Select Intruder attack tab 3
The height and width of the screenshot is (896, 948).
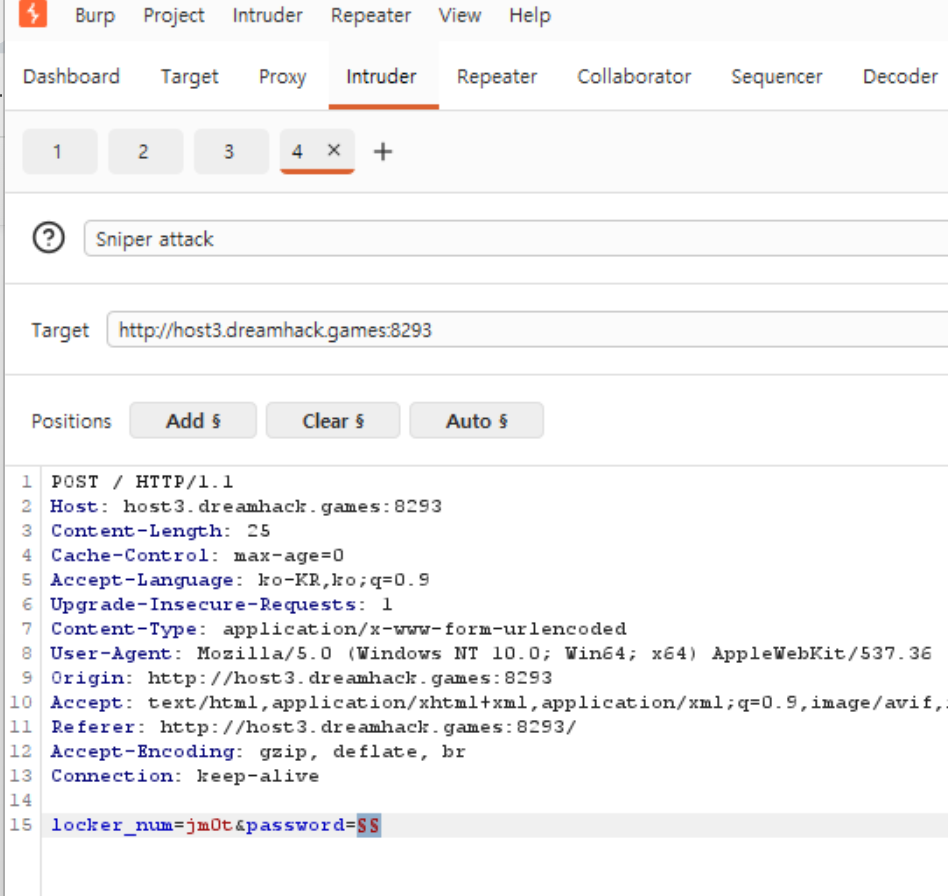[x=232, y=151]
